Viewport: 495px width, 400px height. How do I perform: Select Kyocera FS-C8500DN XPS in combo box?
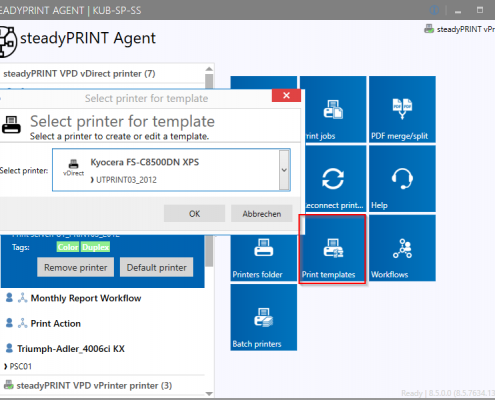pyautogui.click(x=171, y=170)
